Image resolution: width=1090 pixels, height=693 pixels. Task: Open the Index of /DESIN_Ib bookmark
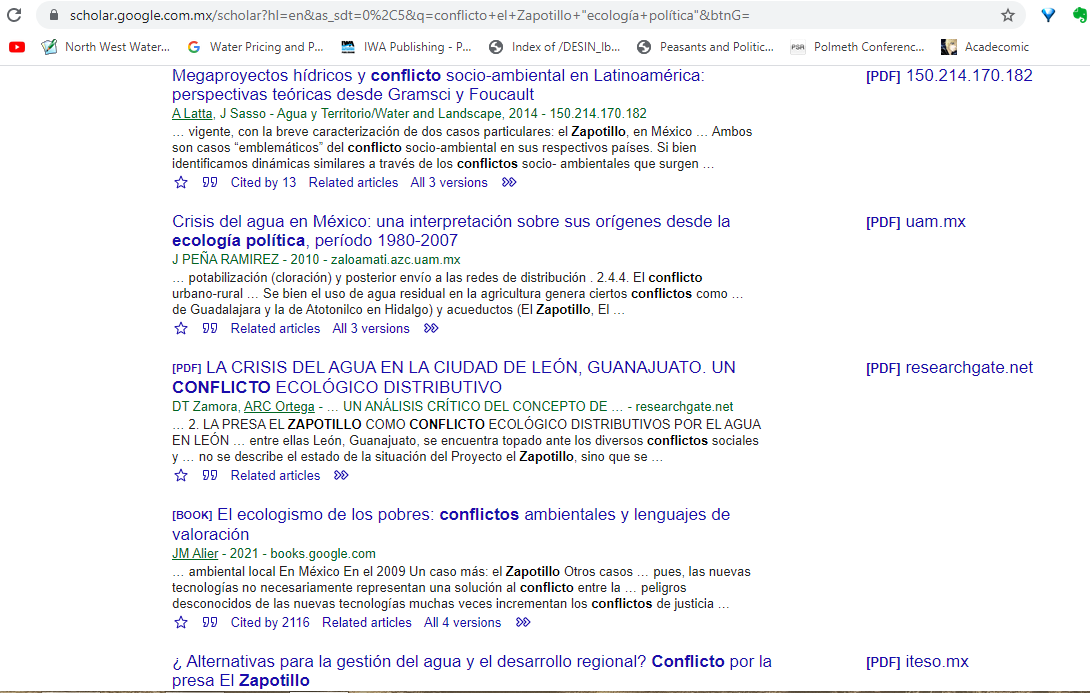tap(554, 47)
